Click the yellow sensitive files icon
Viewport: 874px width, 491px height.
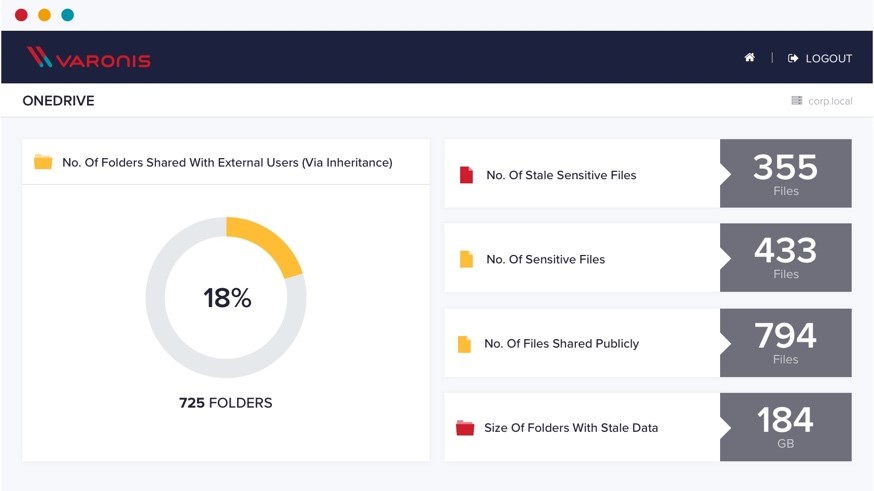(467, 259)
